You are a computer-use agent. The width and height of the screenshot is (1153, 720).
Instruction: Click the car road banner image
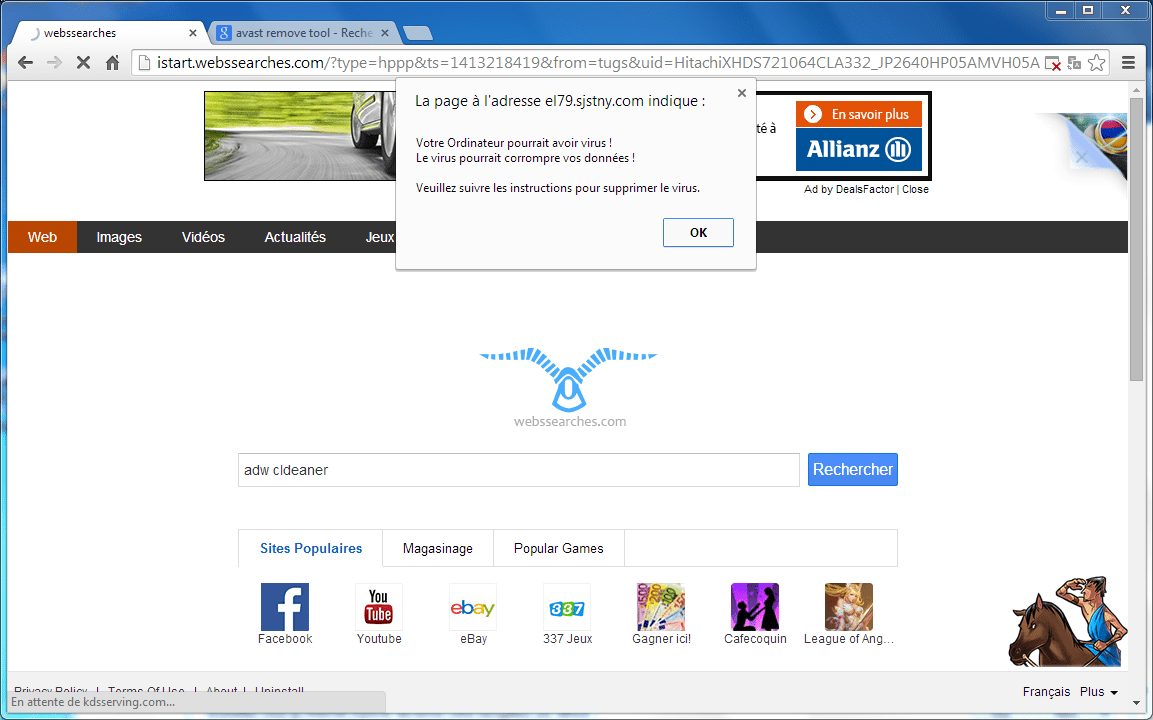click(300, 136)
